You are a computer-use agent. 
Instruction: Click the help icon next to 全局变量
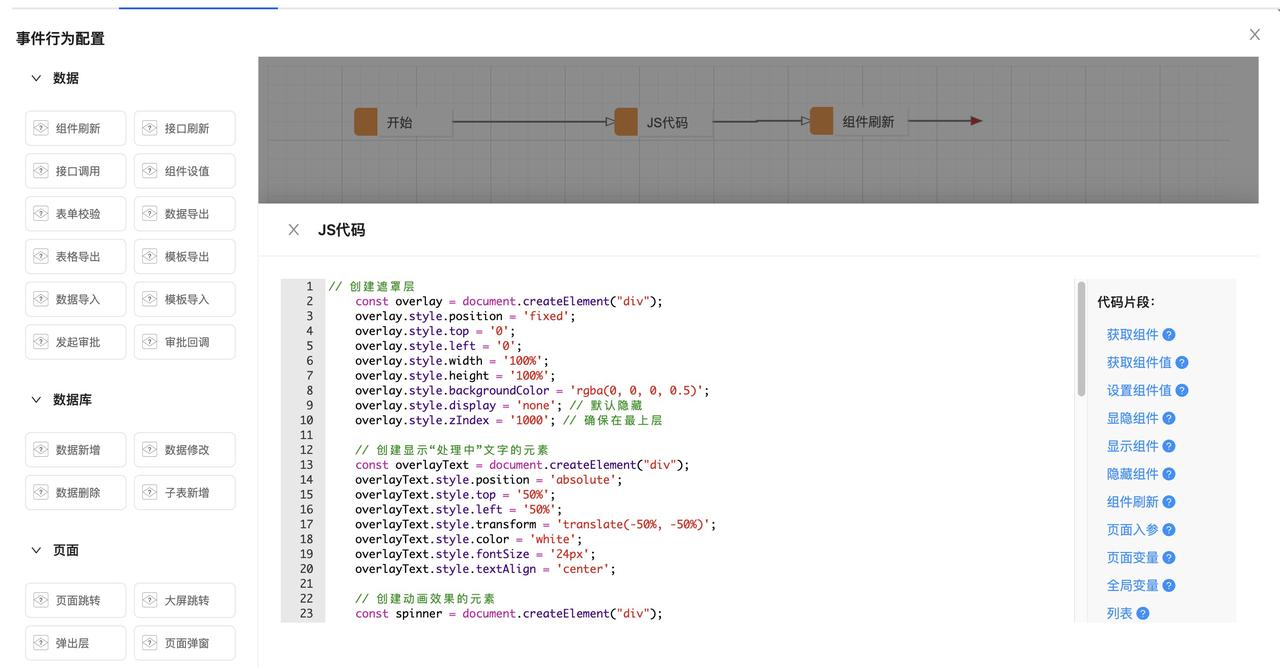[x=1168, y=586]
